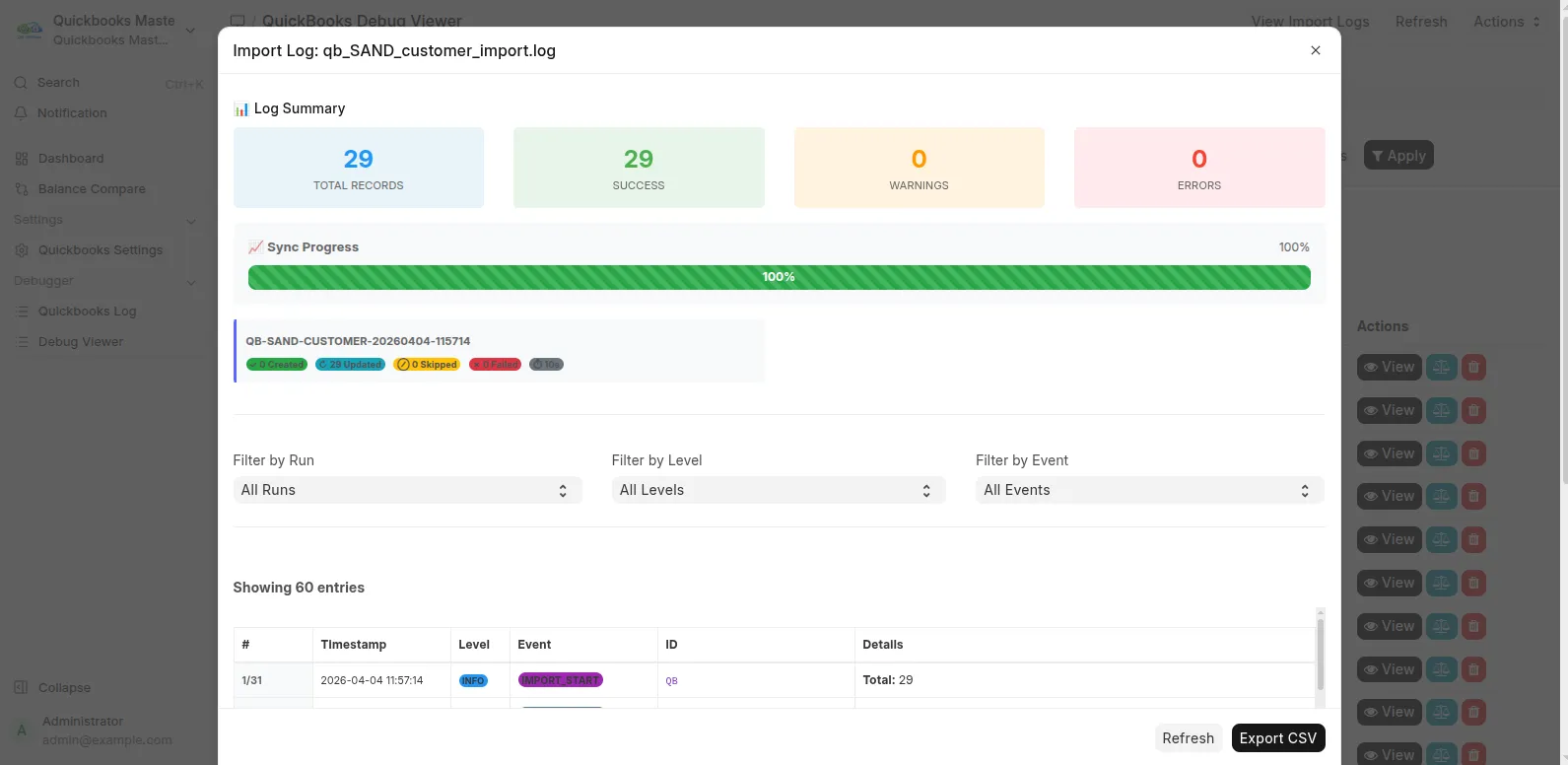The image size is (1568, 765).
Task: Click the Total Records summary card
Action: pos(359,168)
